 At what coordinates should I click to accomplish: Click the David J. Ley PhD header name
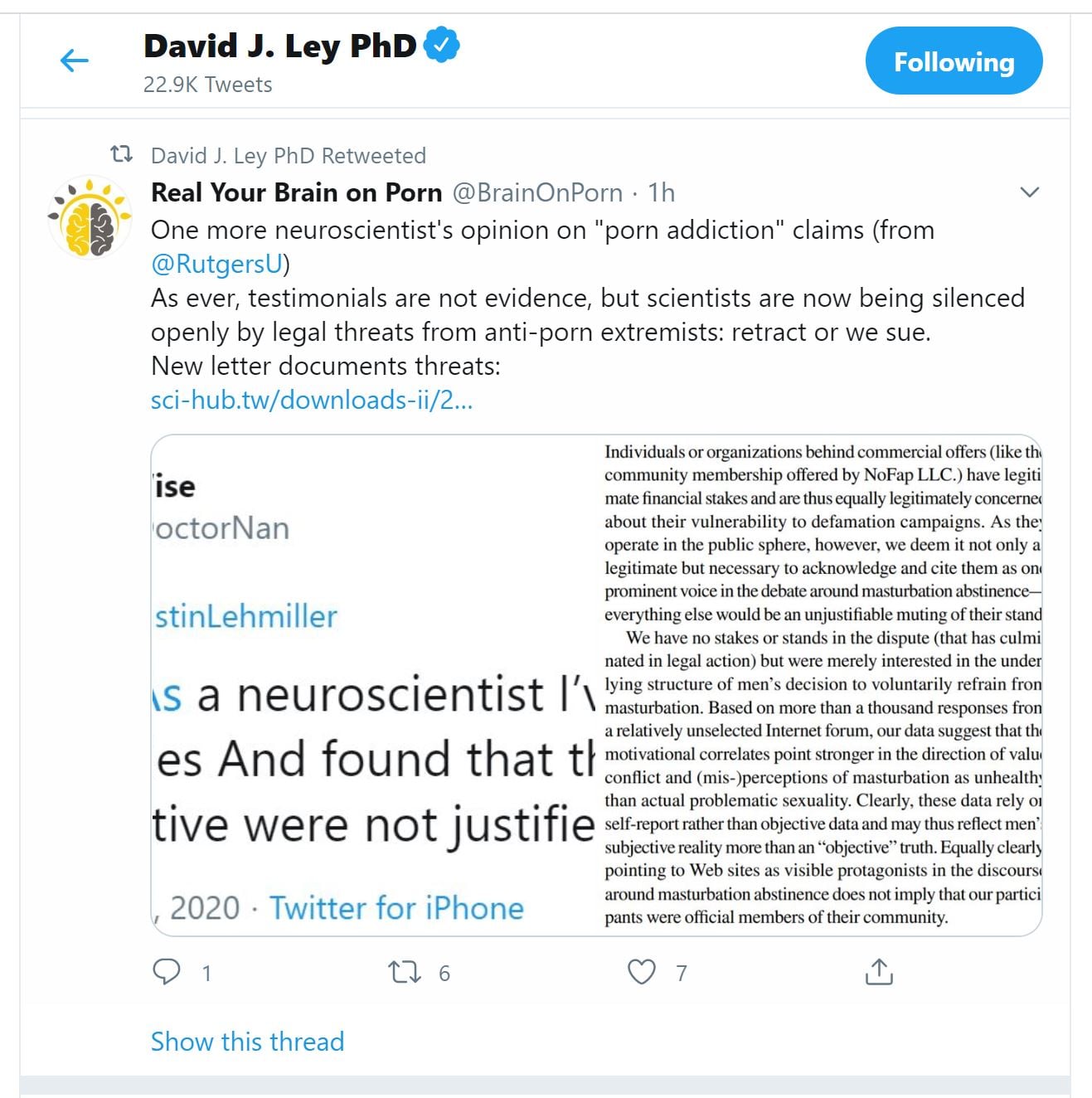click(280, 46)
